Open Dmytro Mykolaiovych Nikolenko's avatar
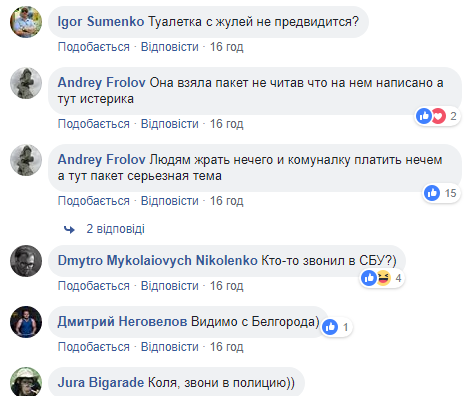This screenshot has width=468, height=396. pyautogui.click(x=26, y=261)
